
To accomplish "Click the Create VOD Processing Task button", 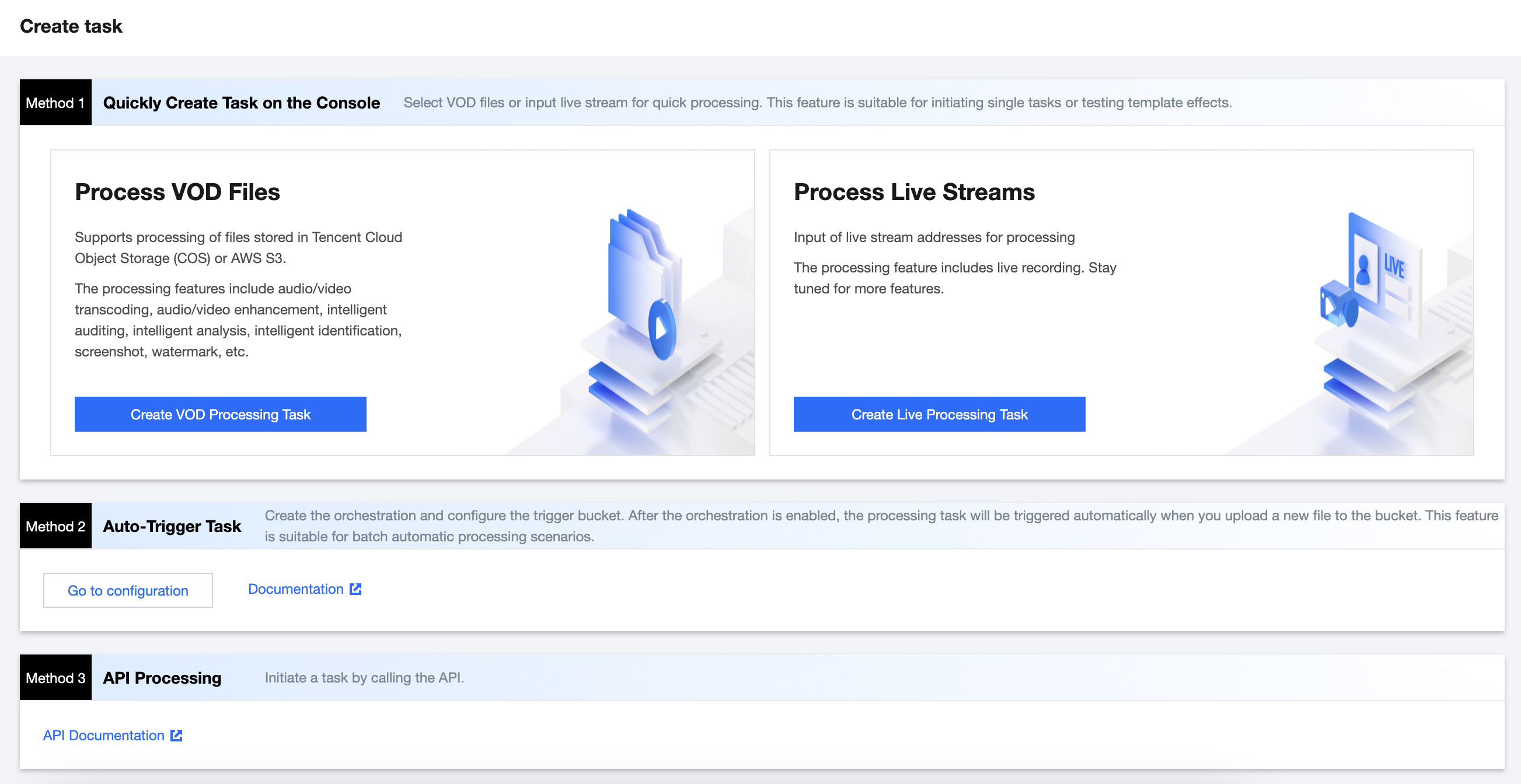I will click(x=220, y=414).
